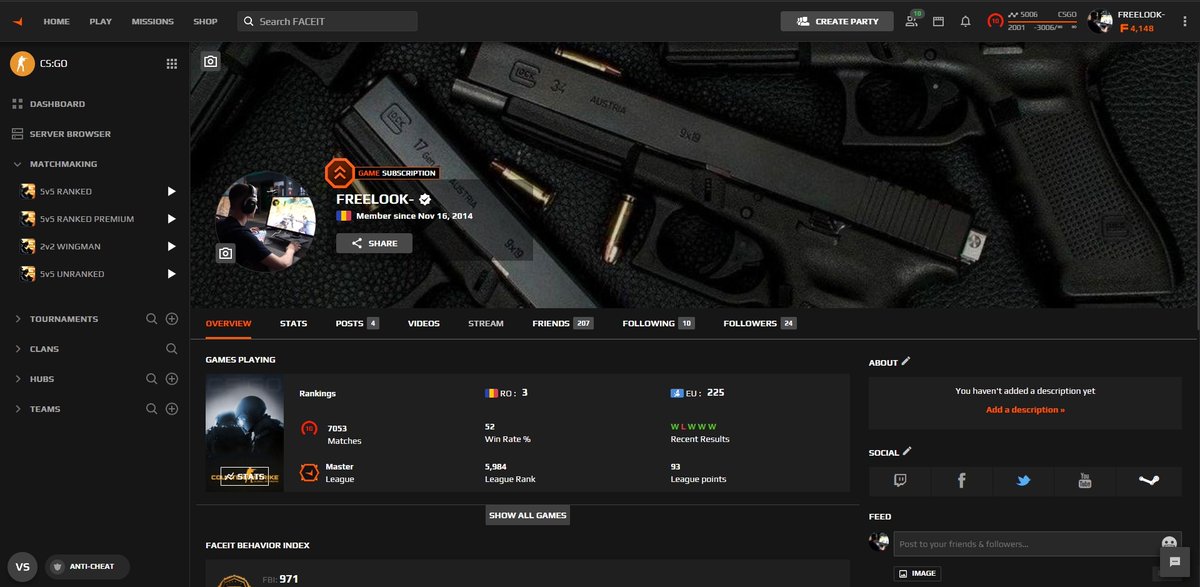Switch to the POSTS profile tab
This screenshot has height=587, width=1200.
(x=357, y=324)
